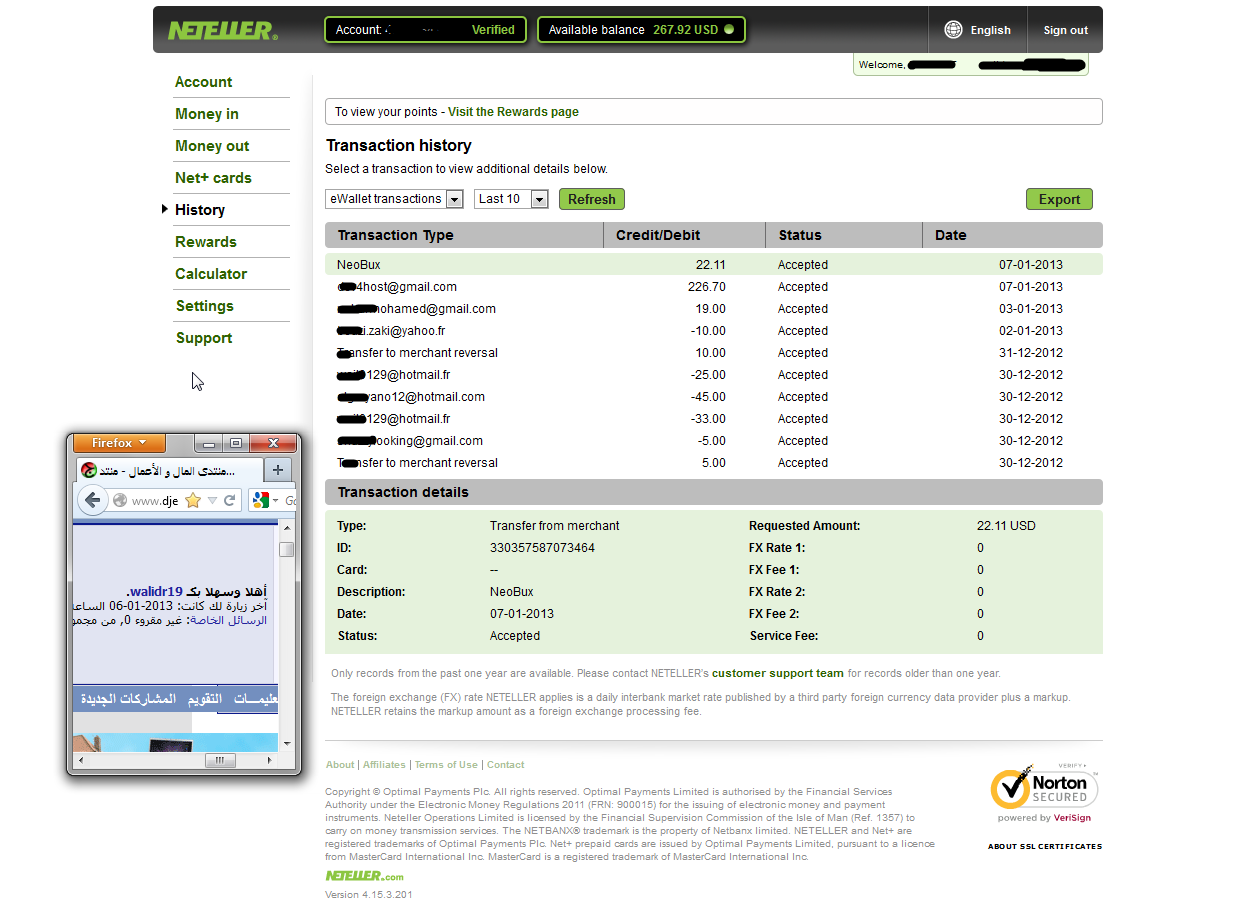Click the forum tab favicon in Firefox
1256x916 pixels.
click(x=89, y=470)
